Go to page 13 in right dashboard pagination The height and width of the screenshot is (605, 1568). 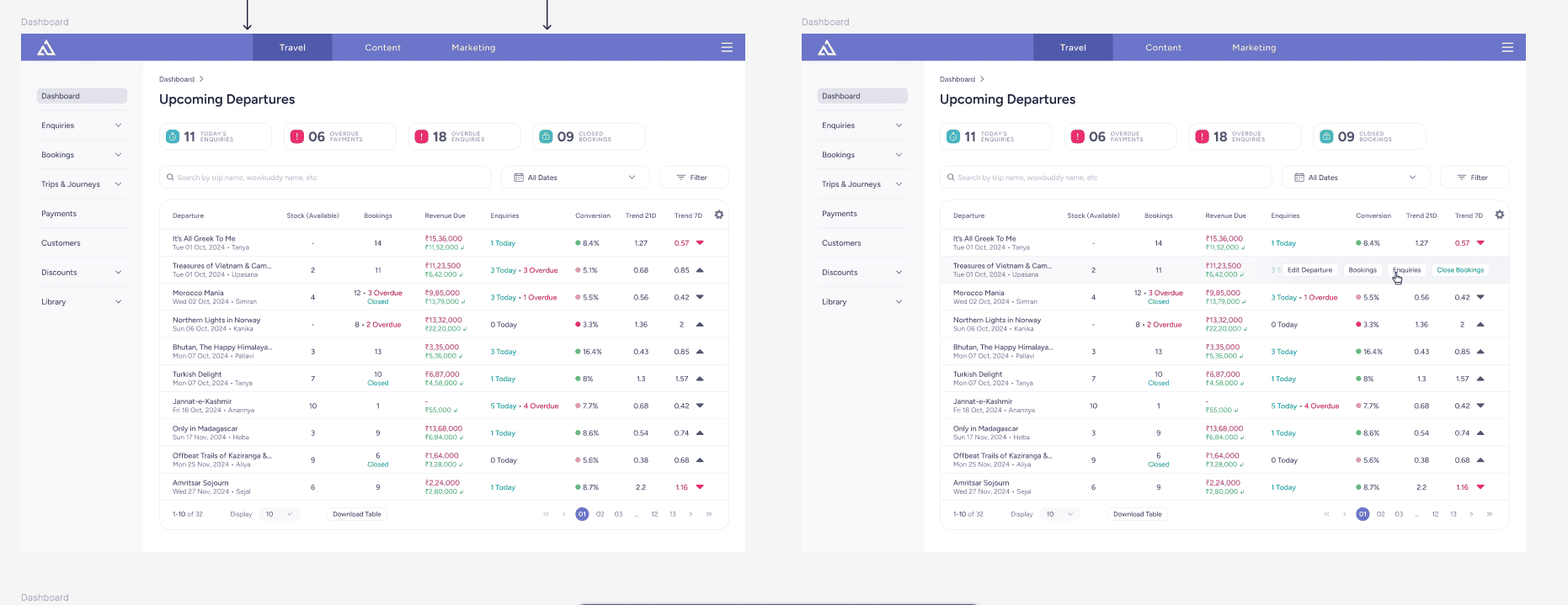(x=1453, y=514)
